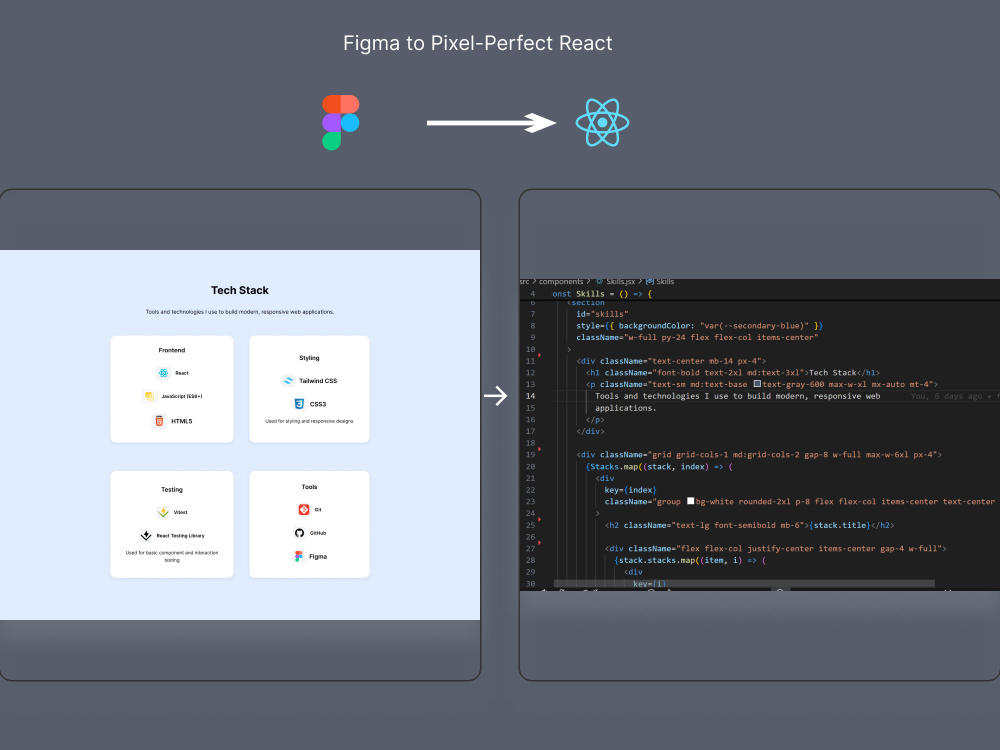Click the GitHub label in Tools card

(x=318, y=533)
